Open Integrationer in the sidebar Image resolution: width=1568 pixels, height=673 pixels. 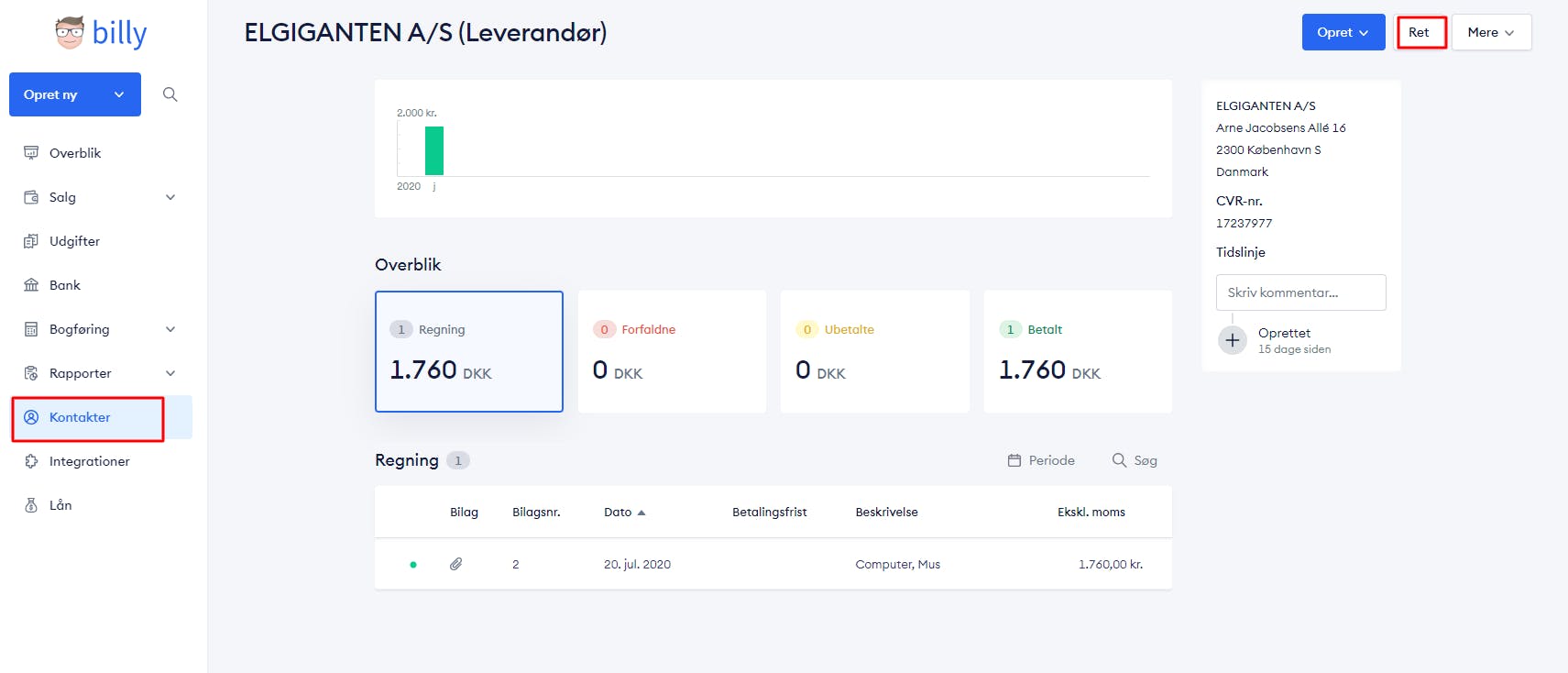click(x=90, y=461)
